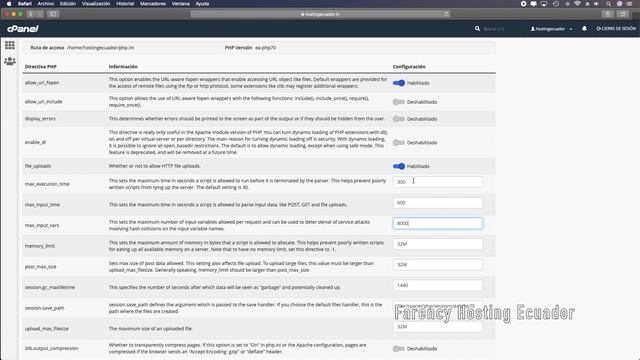The width and height of the screenshot is (640, 360).
Task: Click the Apple menu icon
Action: (x=9, y=4)
